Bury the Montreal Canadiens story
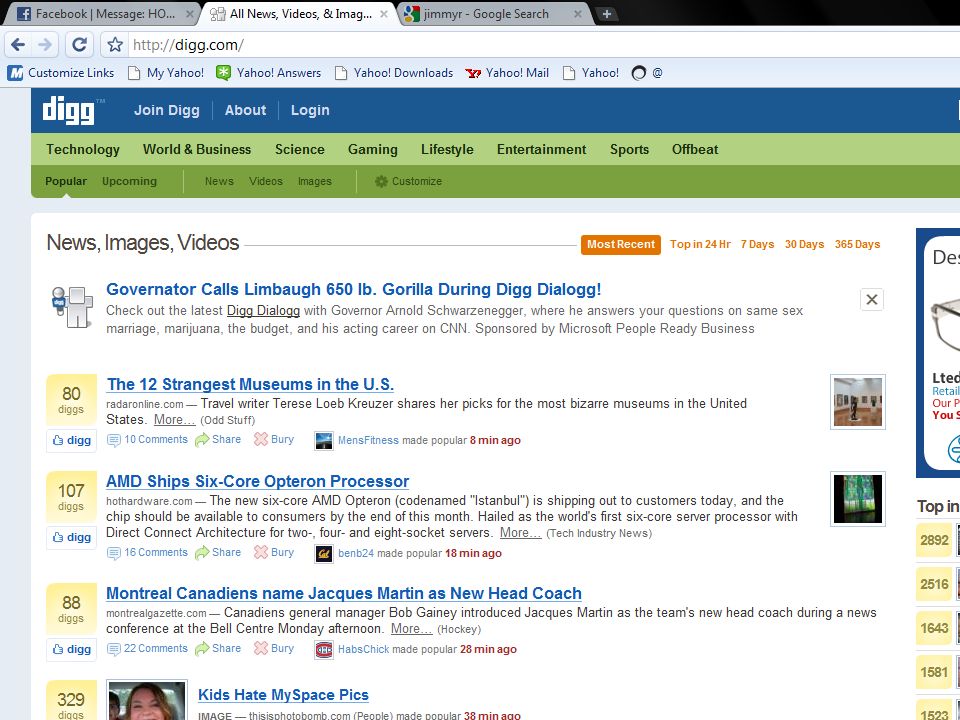This screenshot has height=720, width=960. [x=274, y=648]
